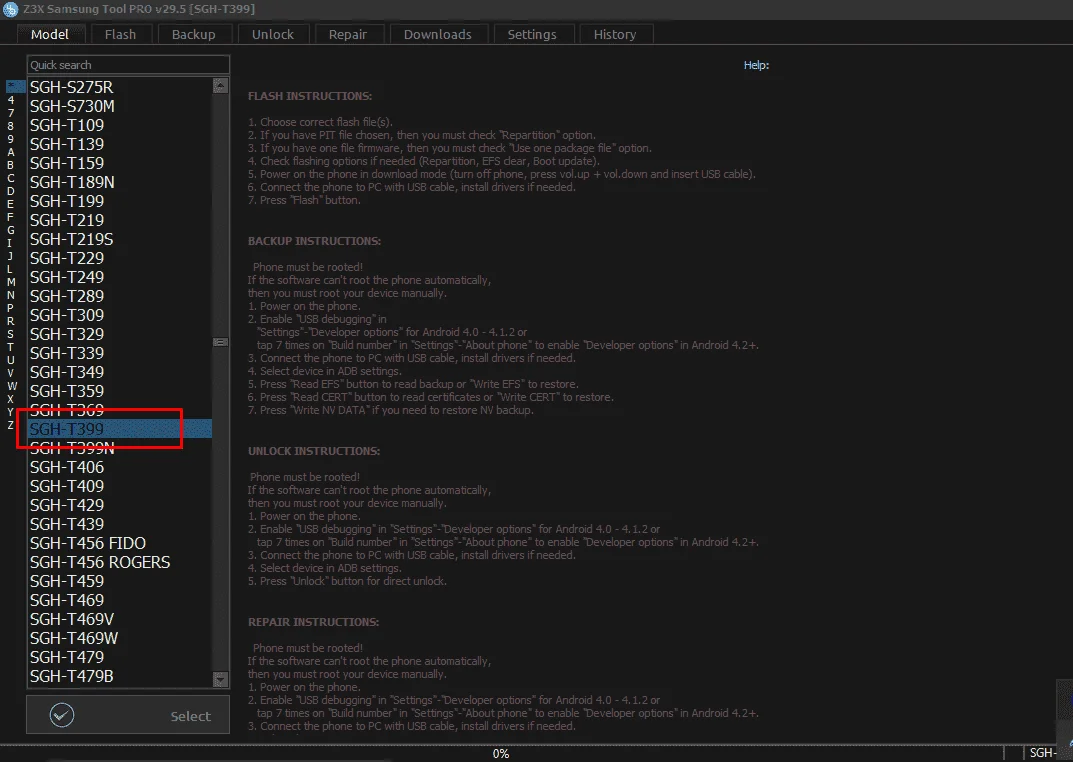Select model SGH-T339
The width and height of the screenshot is (1073, 762).
point(120,353)
